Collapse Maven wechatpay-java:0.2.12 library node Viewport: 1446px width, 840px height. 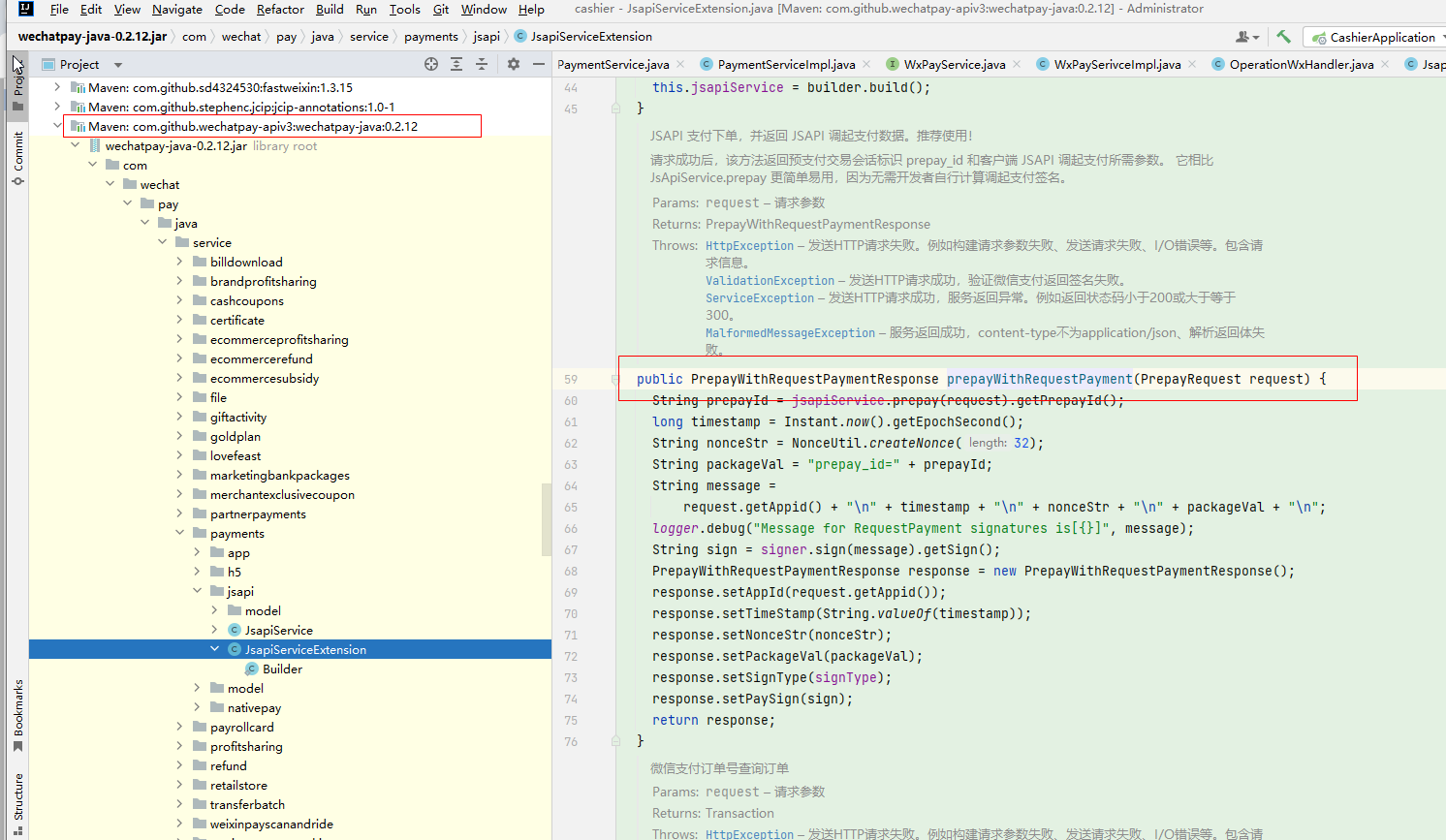point(58,126)
